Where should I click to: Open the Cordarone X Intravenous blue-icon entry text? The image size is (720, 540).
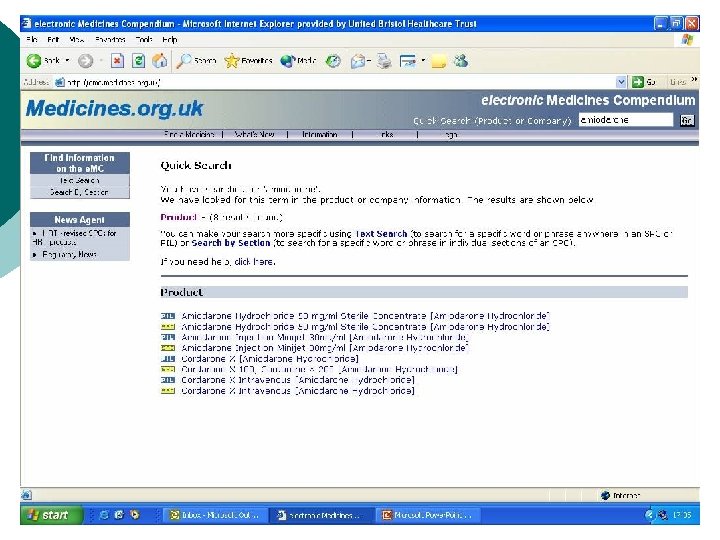298,380
